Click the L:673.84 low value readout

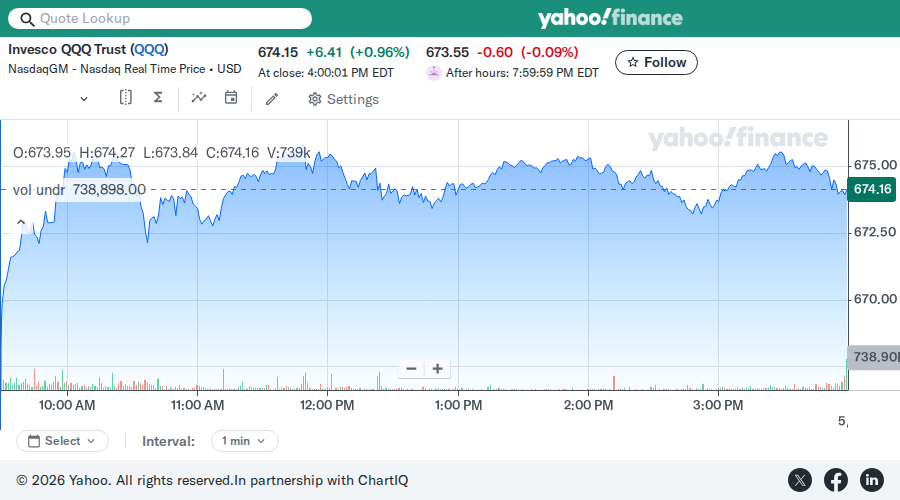[170, 153]
